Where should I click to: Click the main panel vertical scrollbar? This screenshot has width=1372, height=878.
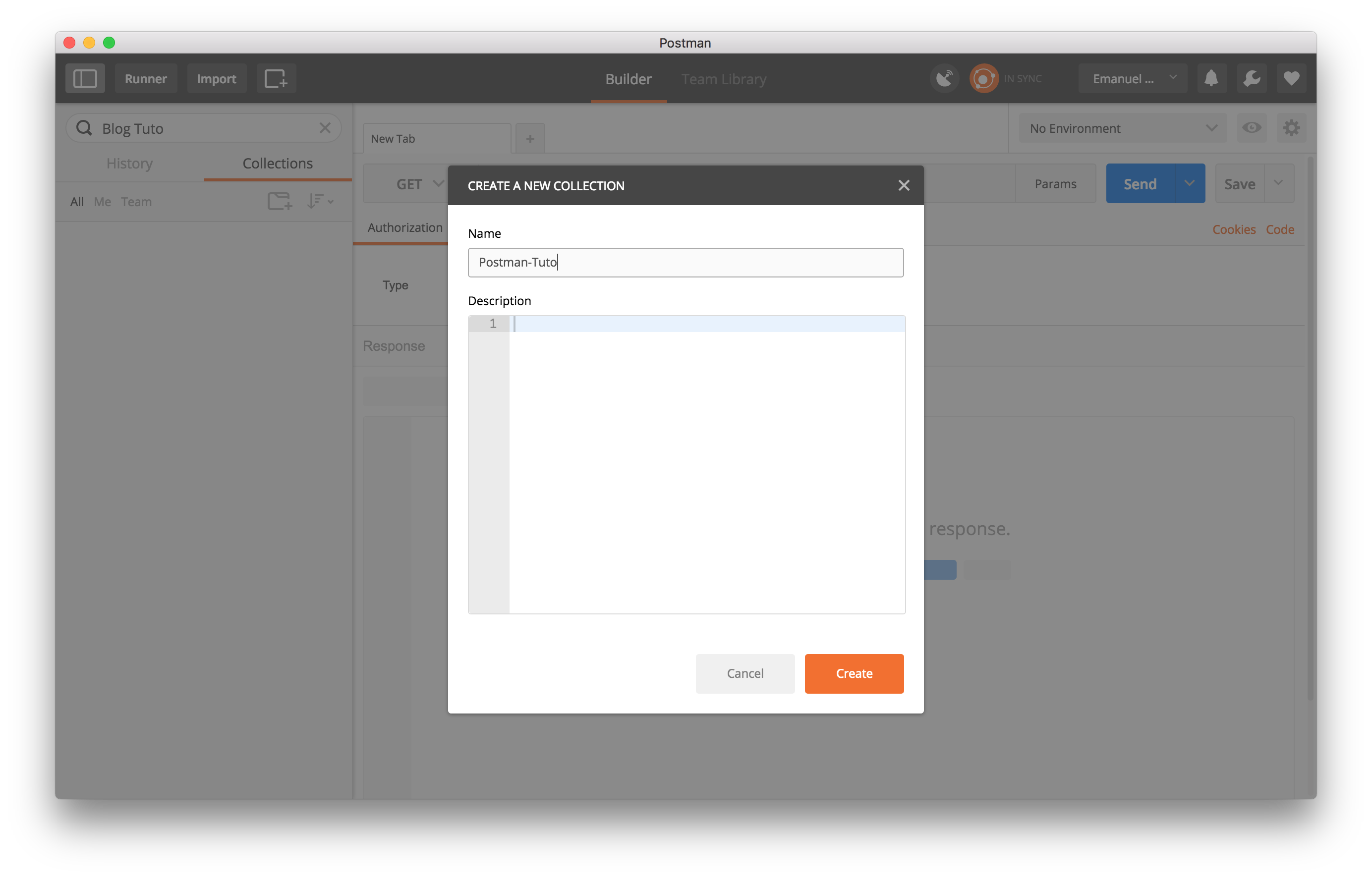tap(1311, 429)
